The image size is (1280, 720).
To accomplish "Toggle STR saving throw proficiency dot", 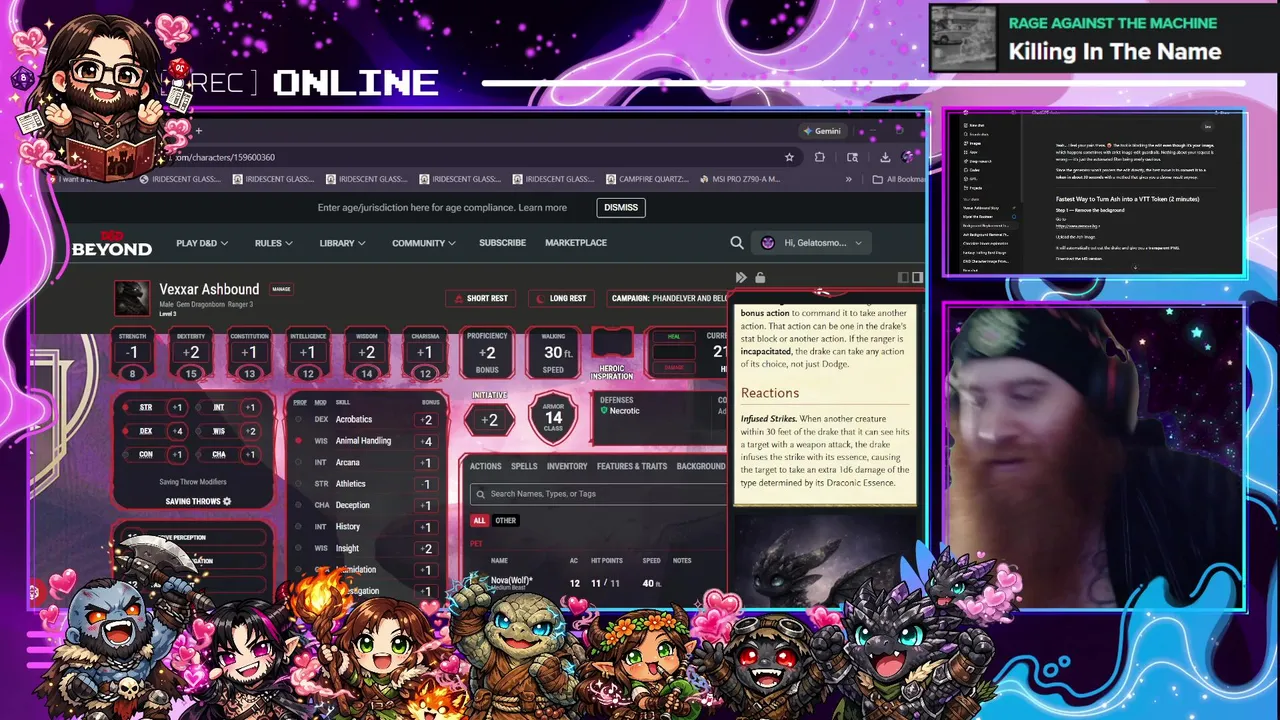I will tap(125, 408).
